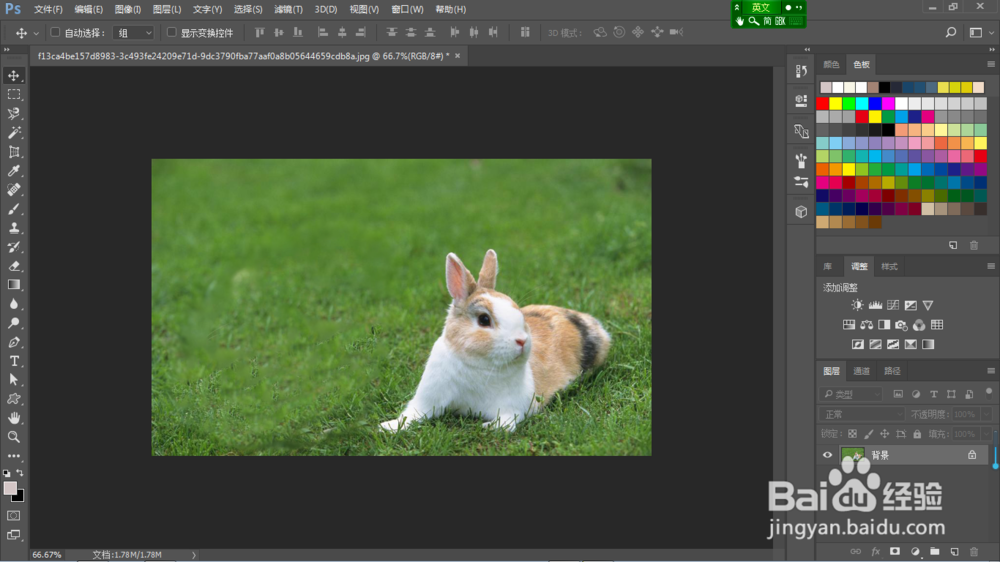The image size is (1000, 562).
Task: Switch to the 样式 panel tab
Action: click(889, 267)
